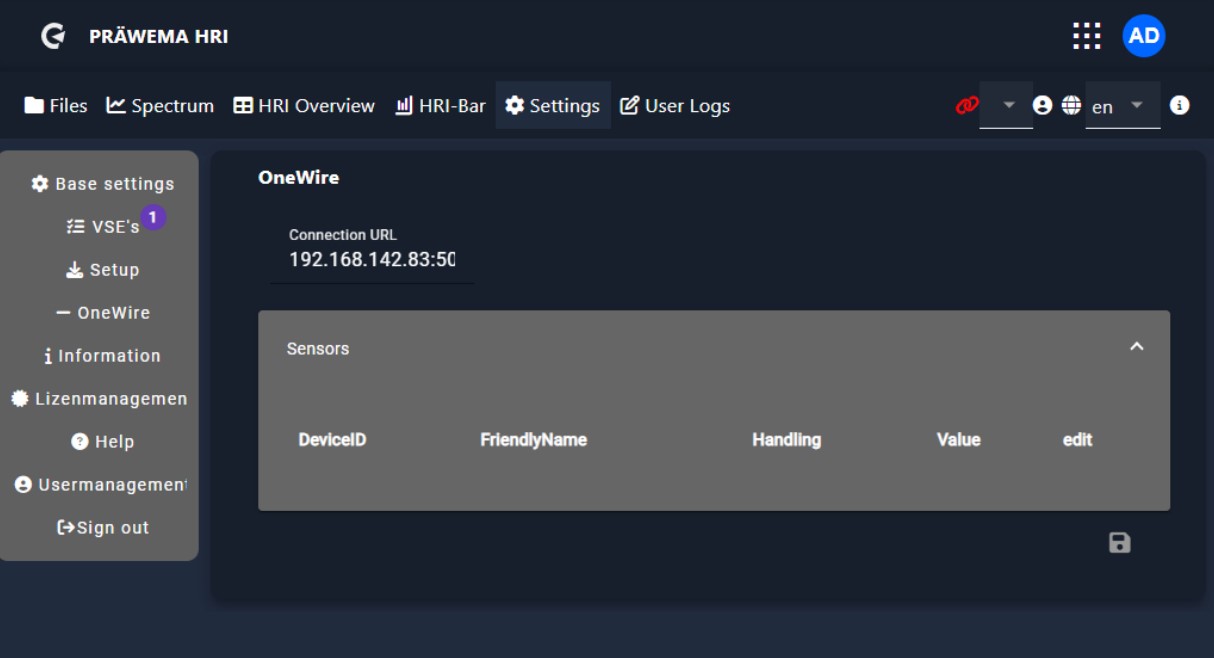Collapse the Sensors panel
Image resolution: width=1214 pixels, height=658 pixels.
click(x=1136, y=347)
